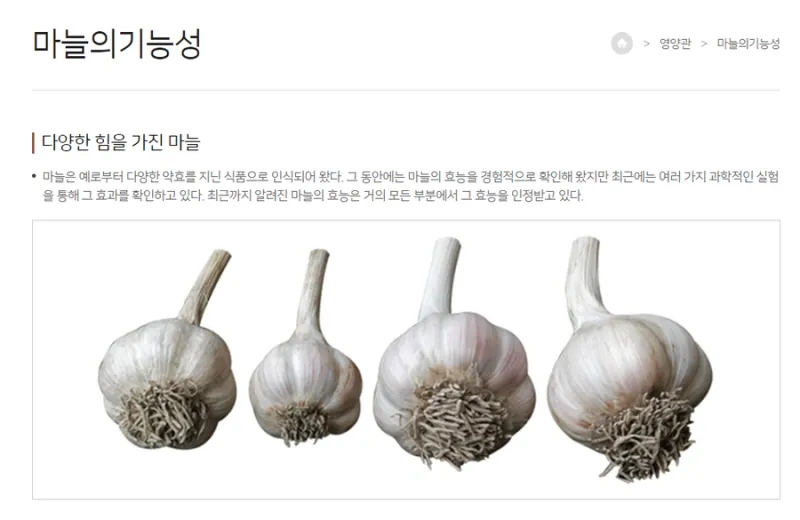800x520 pixels.
Task: Select the 마늘의기능성 breadcrumb item
Action: pos(748,44)
